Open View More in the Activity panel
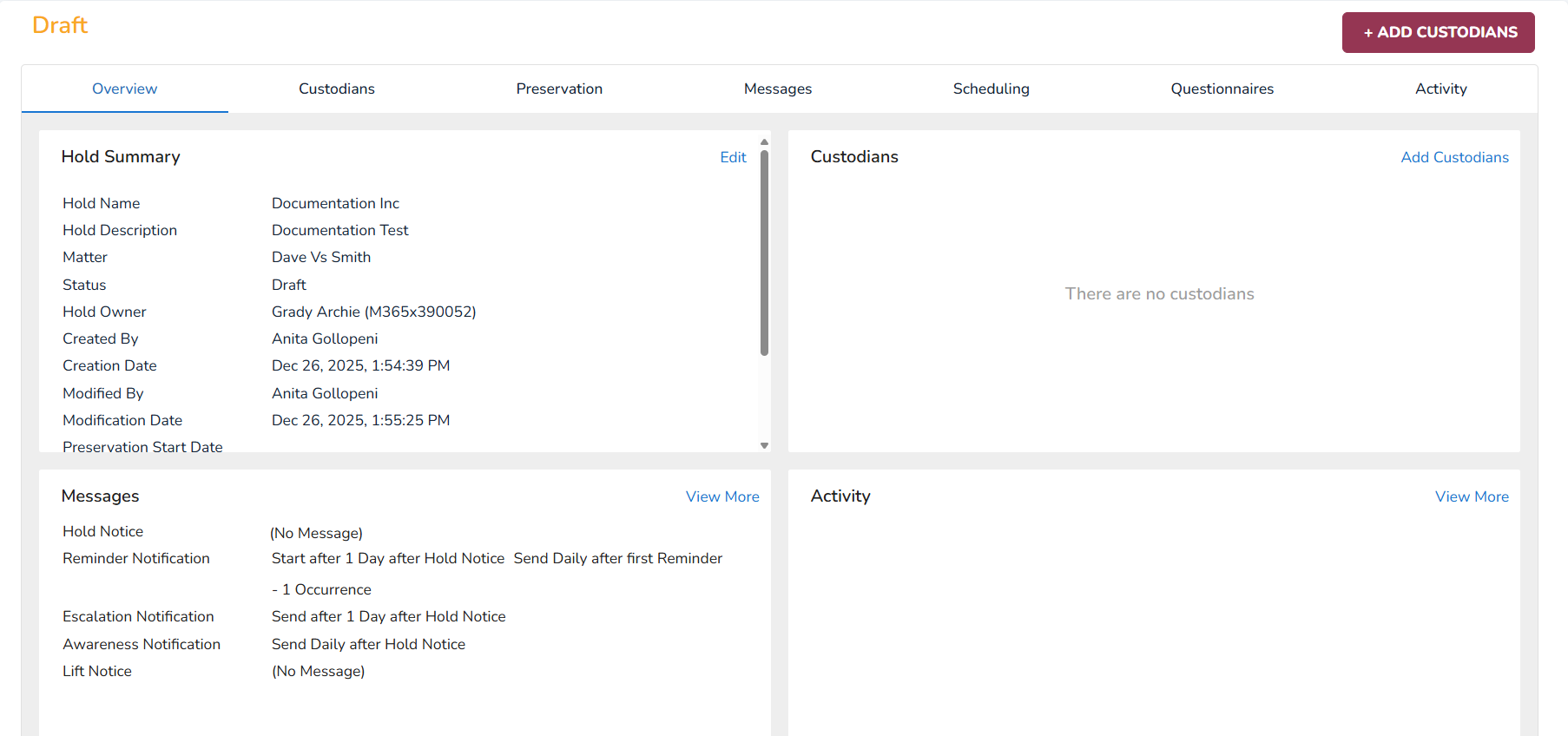The height and width of the screenshot is (736, 1568). coord(1472,496)
